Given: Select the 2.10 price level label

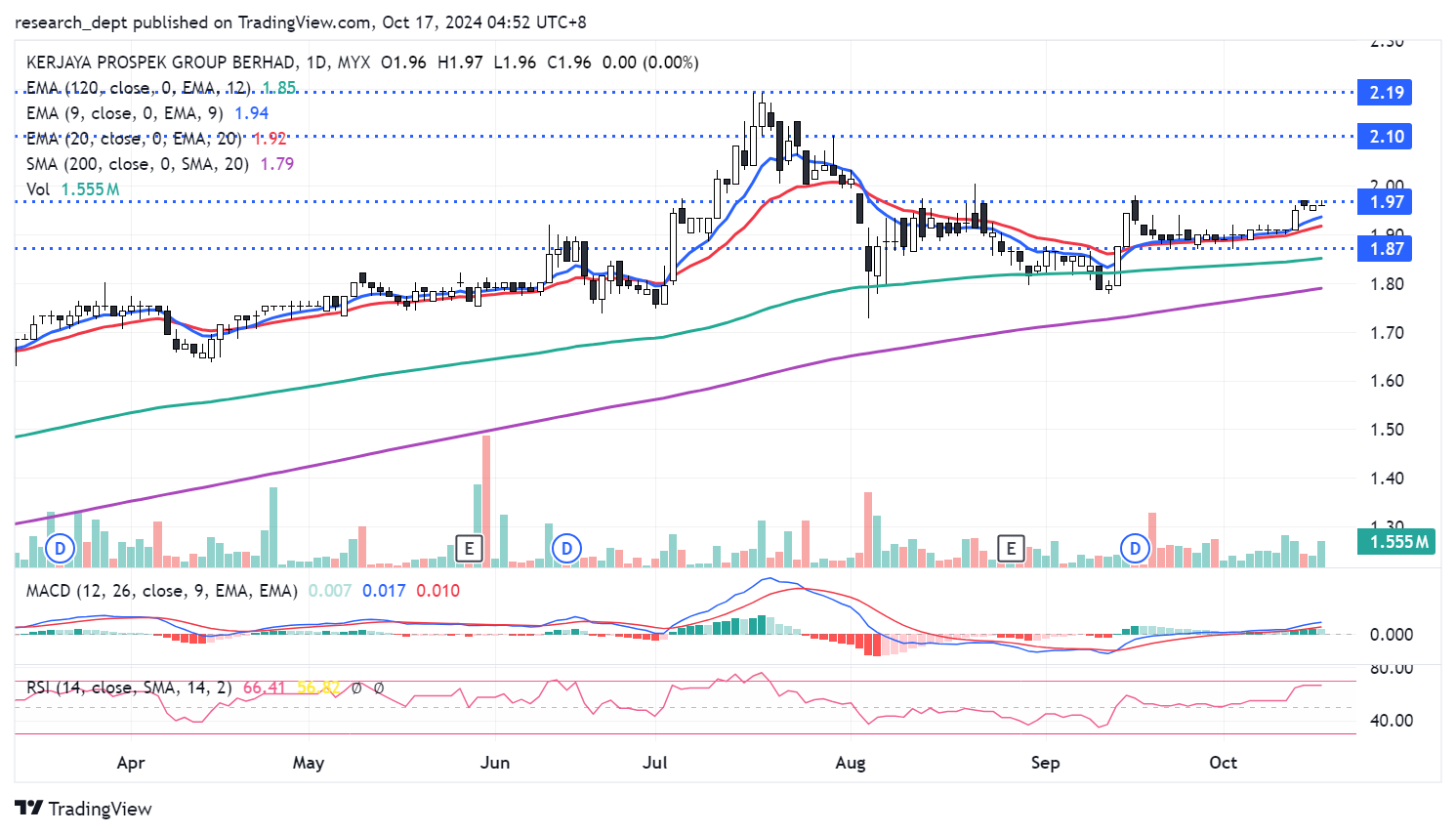Looking at the screenshot, I should [x=1386, y=137].
